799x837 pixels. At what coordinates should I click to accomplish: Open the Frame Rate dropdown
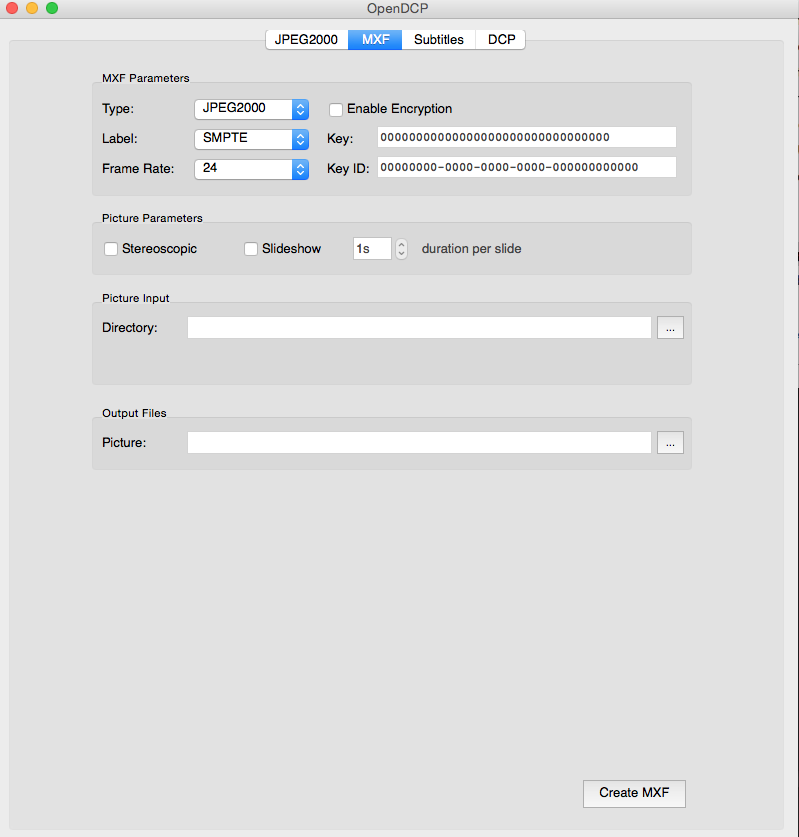pos(251,169)
